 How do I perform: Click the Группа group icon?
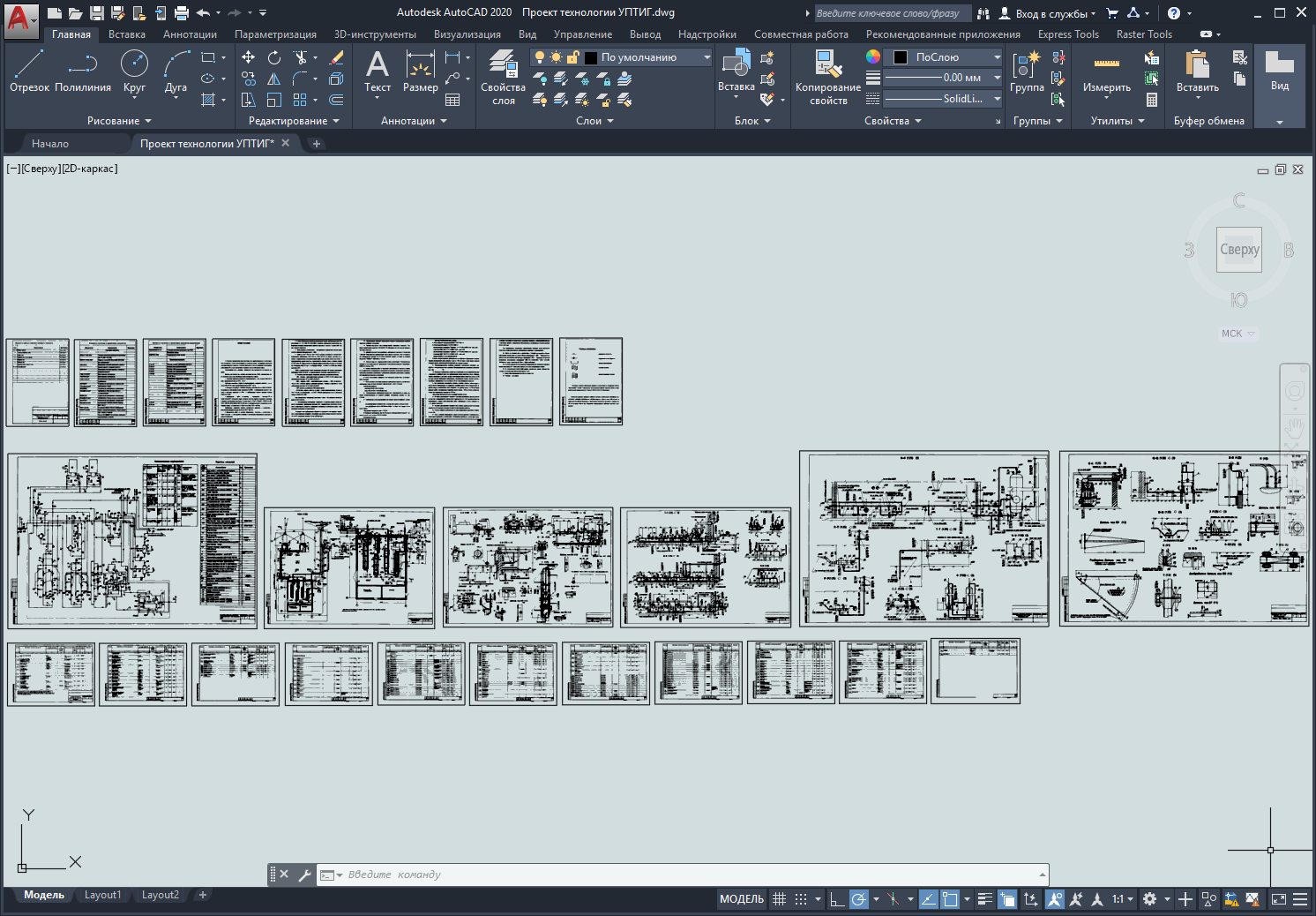click(x=1027, y=71)
